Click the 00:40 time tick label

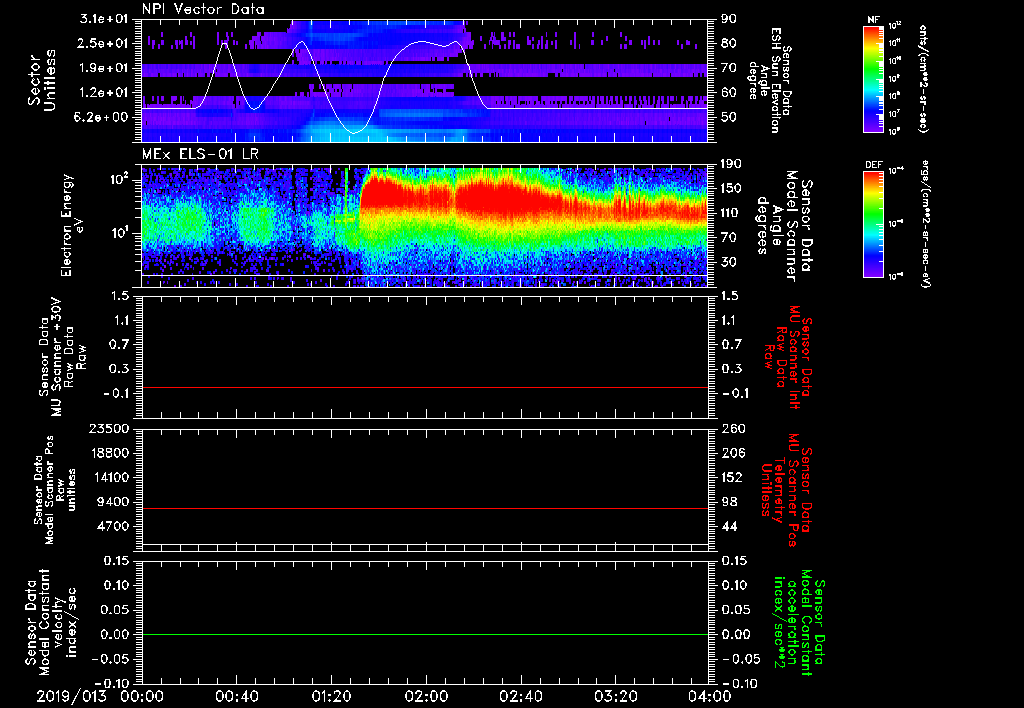pyautogui.click(x=236, y=696)
